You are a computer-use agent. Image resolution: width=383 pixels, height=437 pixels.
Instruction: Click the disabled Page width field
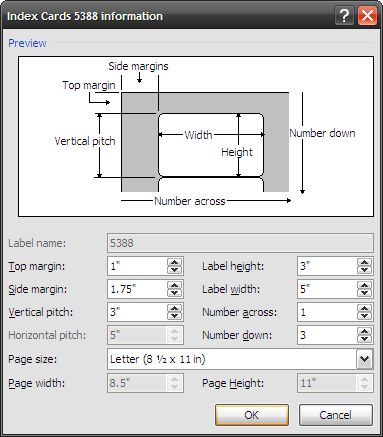pos(145,383)
